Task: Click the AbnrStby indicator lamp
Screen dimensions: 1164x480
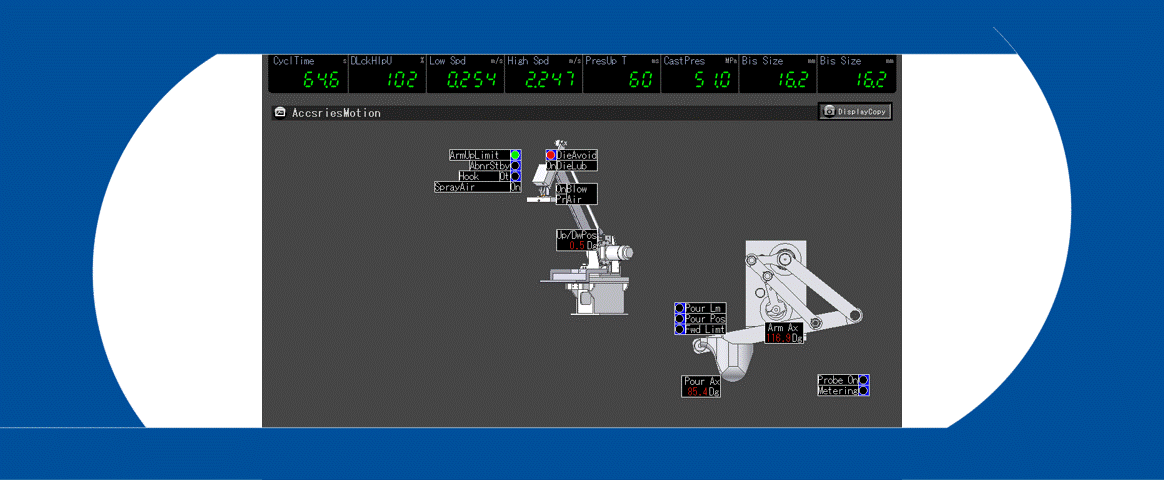Action: point(515,166)
